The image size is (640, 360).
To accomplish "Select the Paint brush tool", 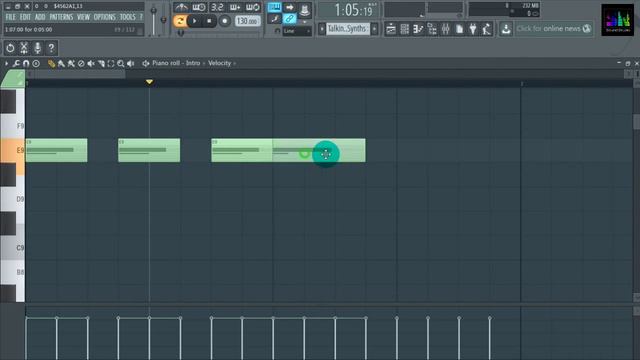I will point(61,63).
